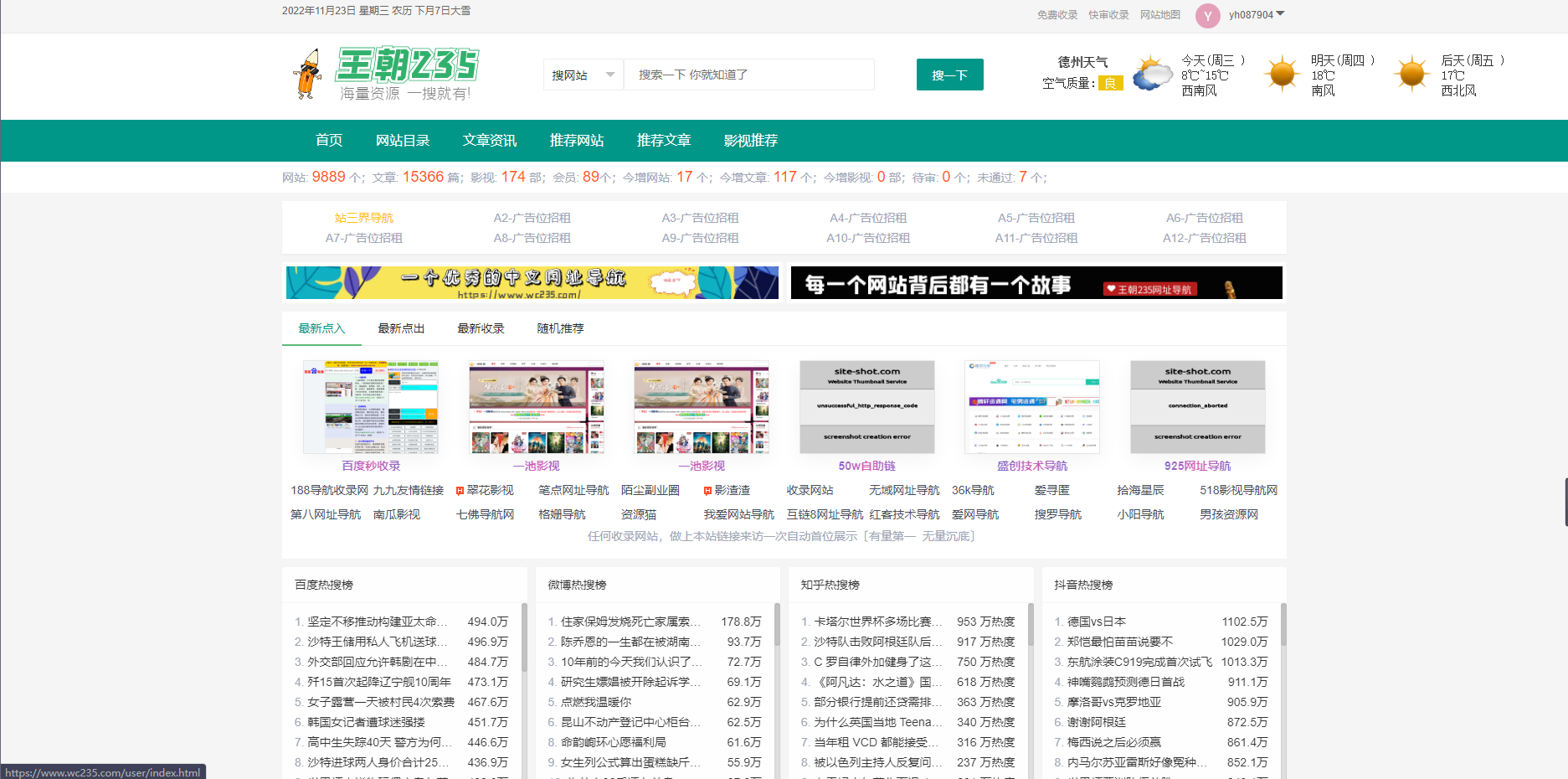Screen dimensions: 1568x779
Task: Open A12-广告位招租 ad slot link
Action: [x=1204, y=238]
